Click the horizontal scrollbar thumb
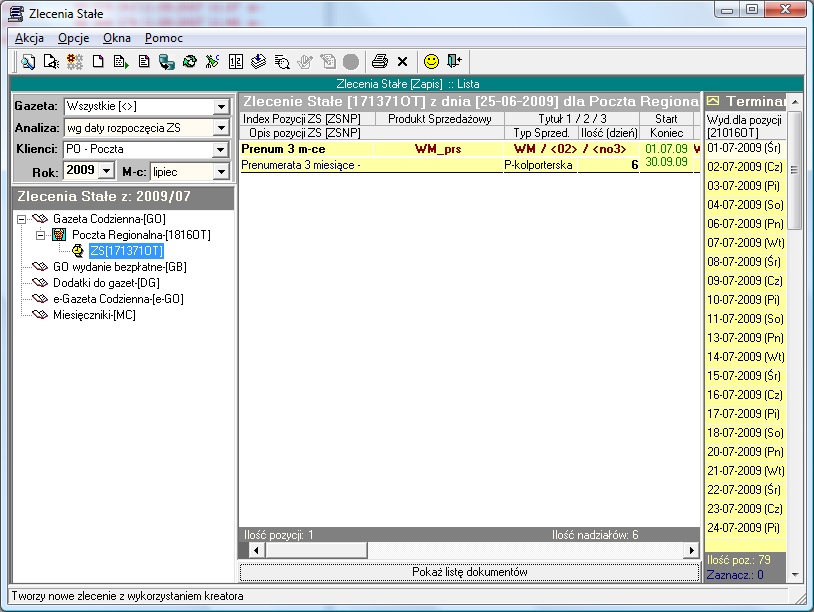814x612 pixels. [316, 550]
